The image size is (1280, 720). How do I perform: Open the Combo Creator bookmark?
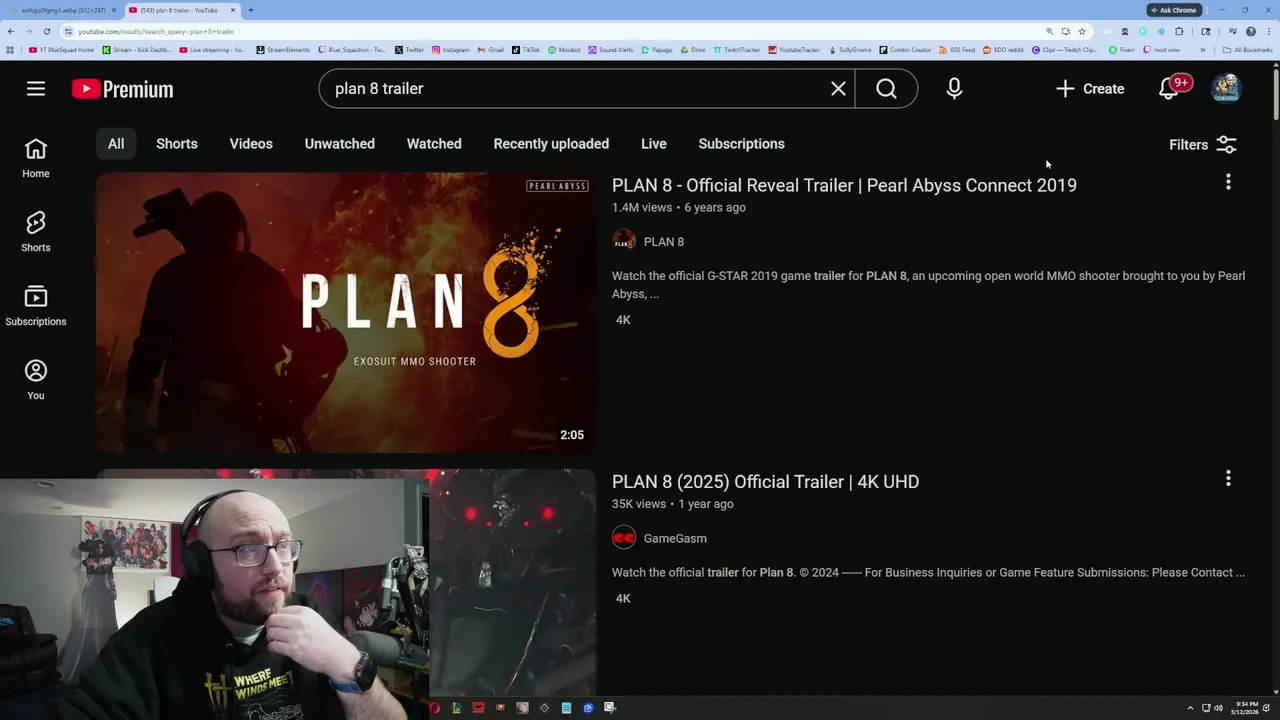click(905, 49)
